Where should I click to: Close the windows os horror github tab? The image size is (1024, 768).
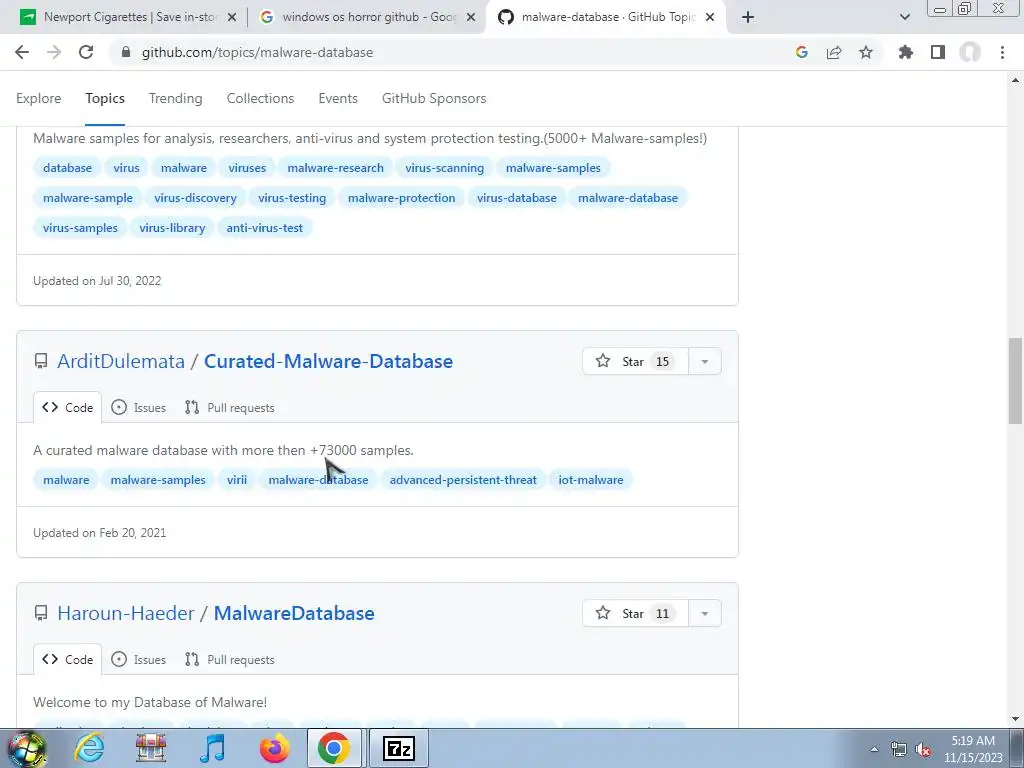click(471, 18)
